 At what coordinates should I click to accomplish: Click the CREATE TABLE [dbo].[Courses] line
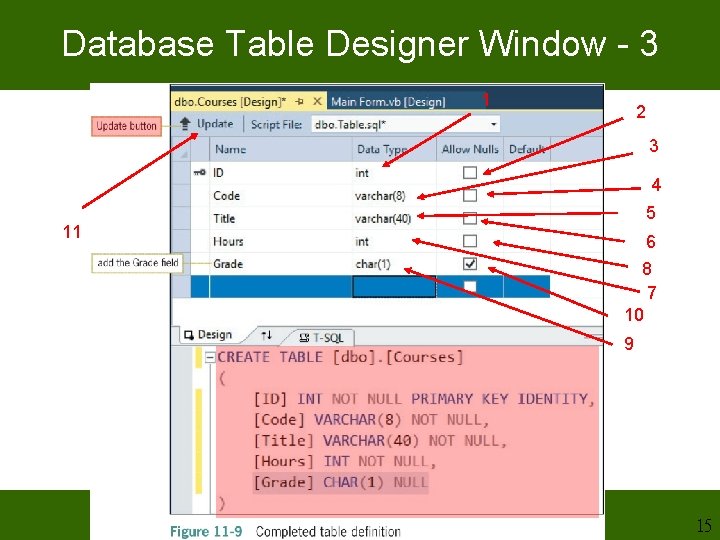click(x=340, y=357)
